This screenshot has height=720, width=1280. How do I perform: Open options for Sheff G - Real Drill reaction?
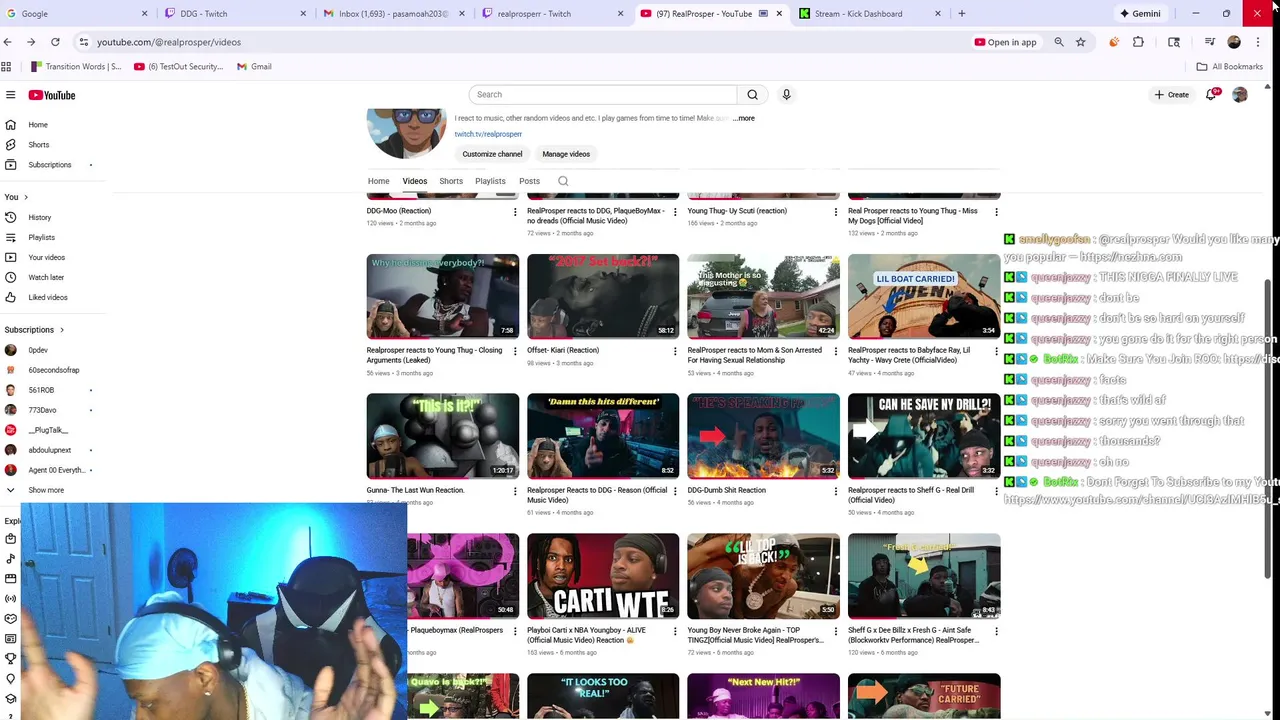tap(996, 491)
